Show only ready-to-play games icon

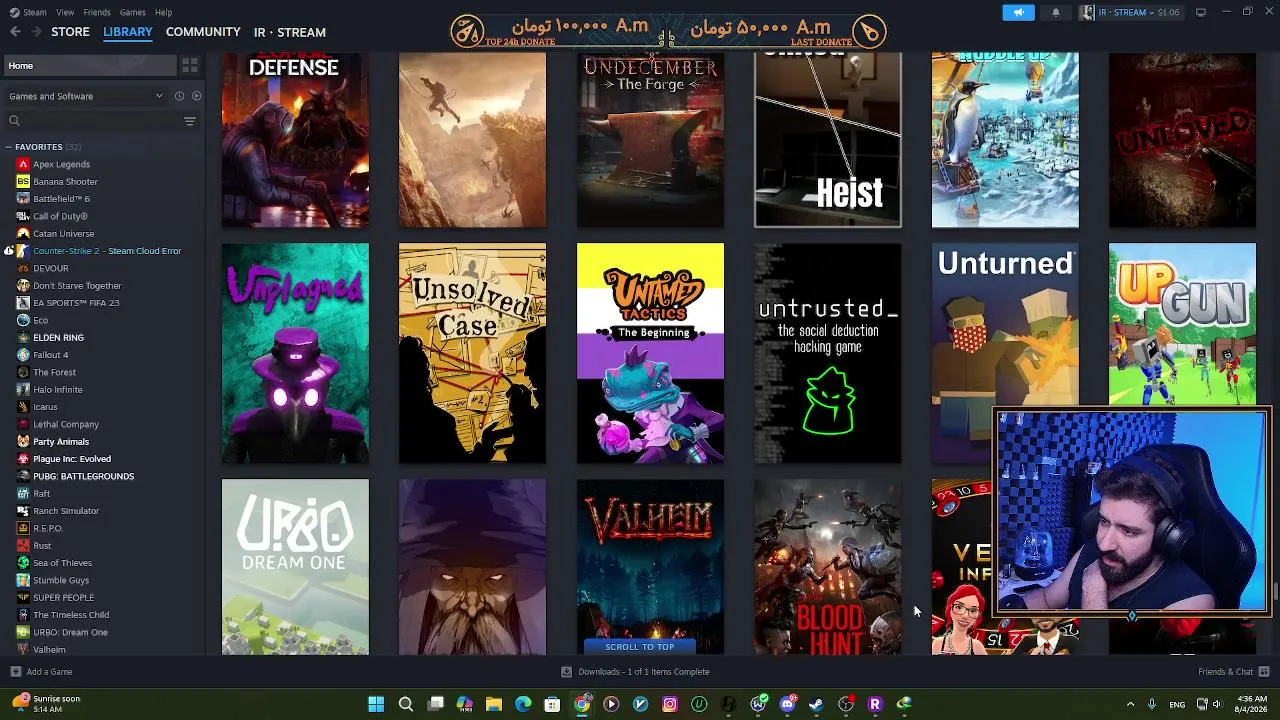click(x=196, y=96)
